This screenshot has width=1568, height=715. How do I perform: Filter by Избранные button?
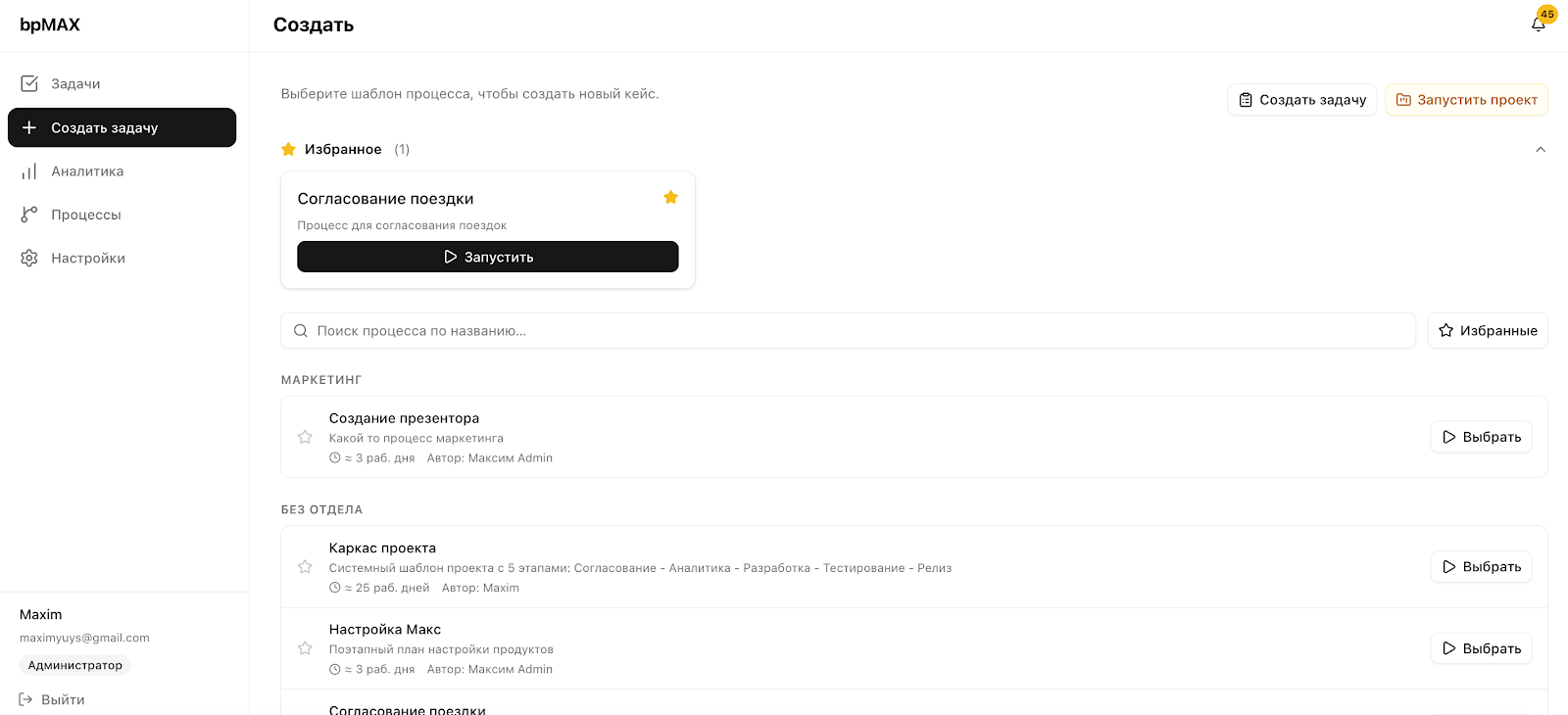coord(1487,331)
